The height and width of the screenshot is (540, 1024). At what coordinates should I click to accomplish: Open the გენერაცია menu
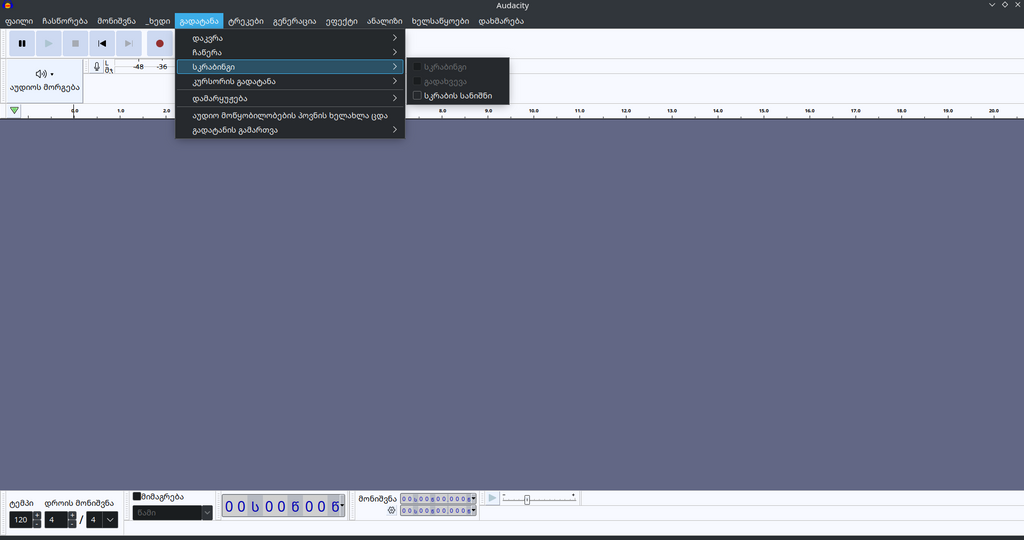(295, 21)
